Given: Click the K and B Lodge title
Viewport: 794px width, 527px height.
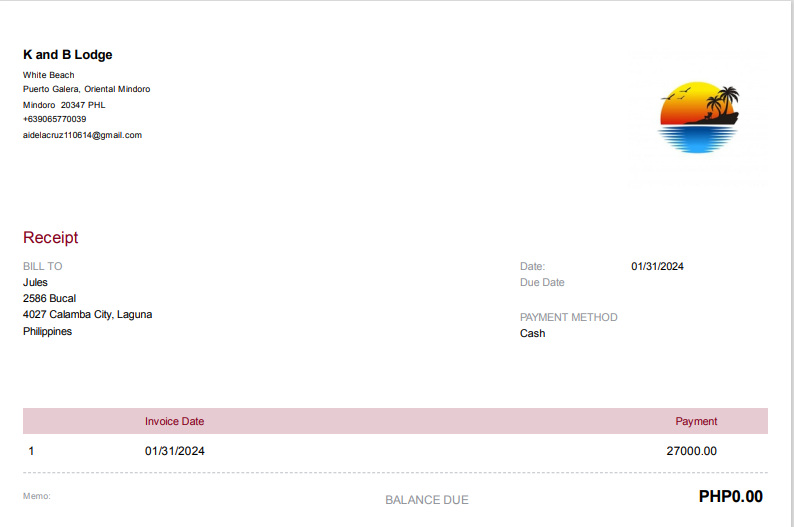Looking at the screenshot, I should [68, 55].
